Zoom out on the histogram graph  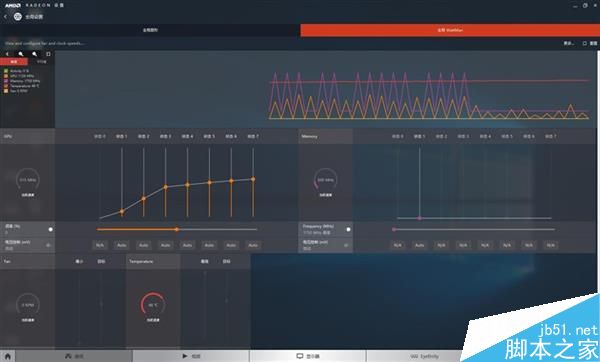[34, 54]
